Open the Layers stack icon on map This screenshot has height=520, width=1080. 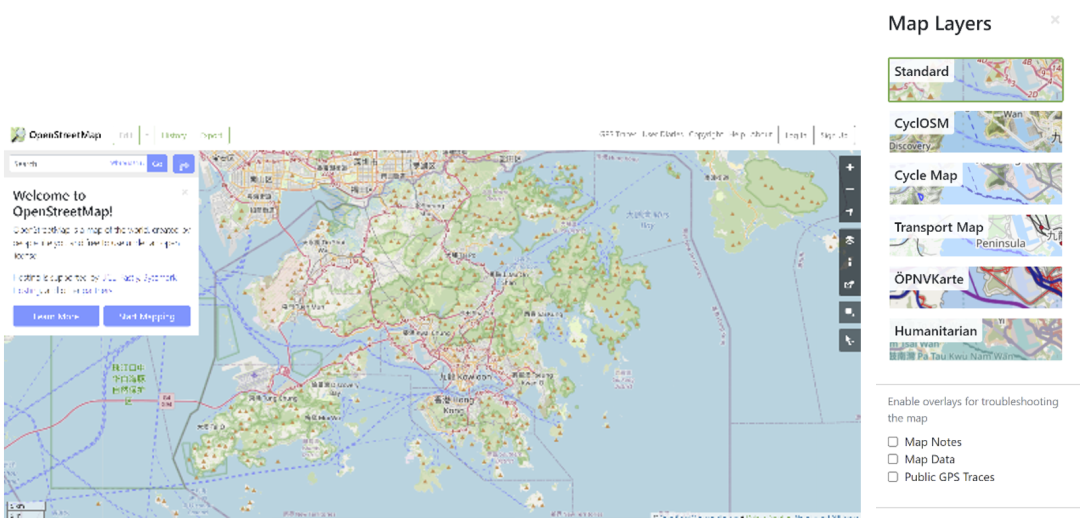point(850,240)
